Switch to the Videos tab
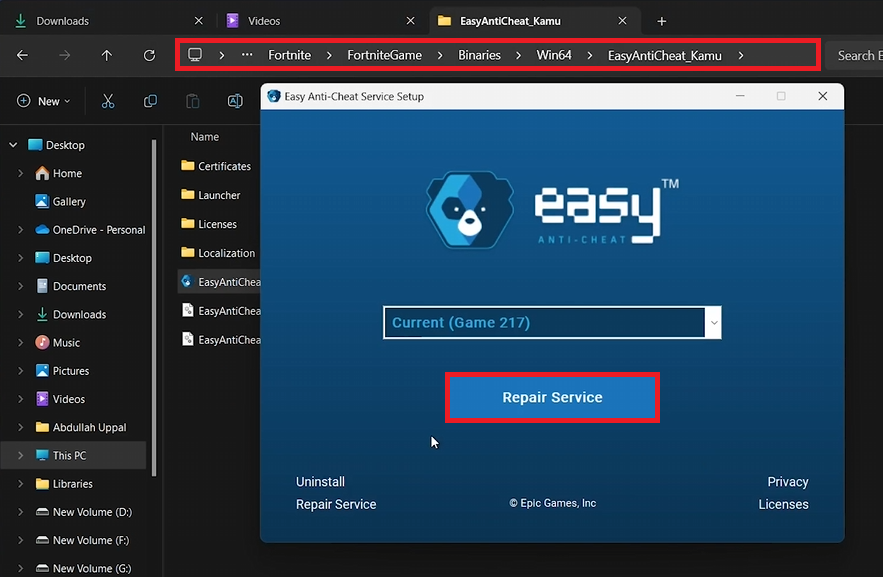Viewport: 883px width, 577px height. coord(321,21)
